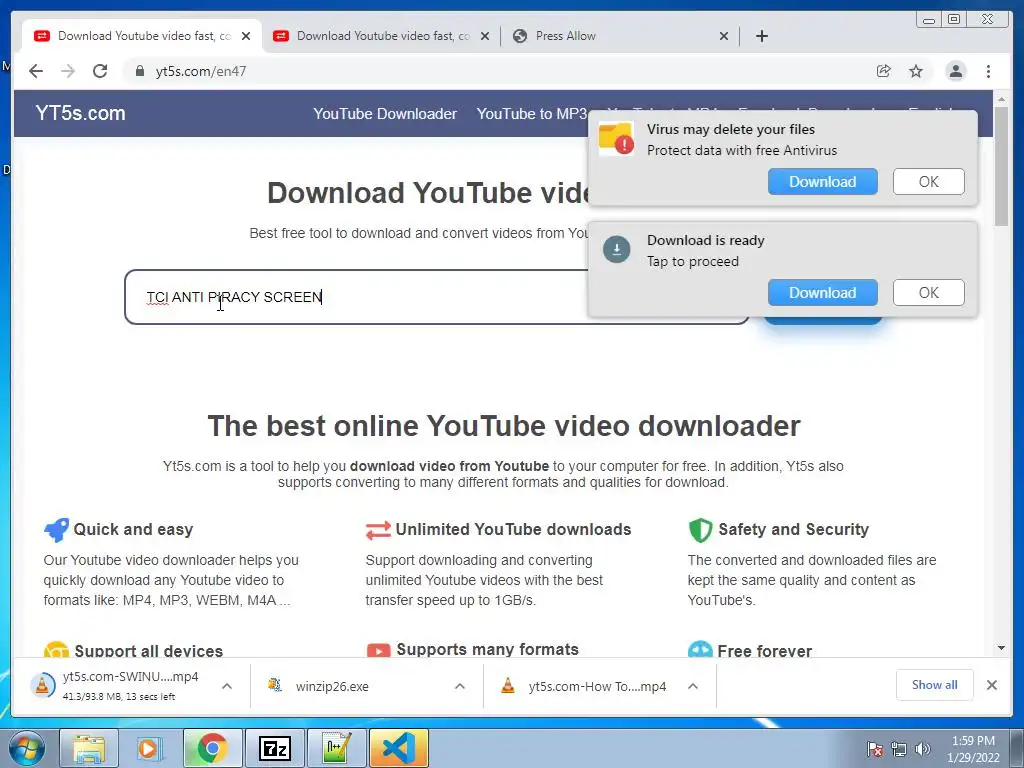Screen dimensions: 1024x768
Task: Click the arrows icon beside Unlimited YouTube downloads
Action: (378, 530)
